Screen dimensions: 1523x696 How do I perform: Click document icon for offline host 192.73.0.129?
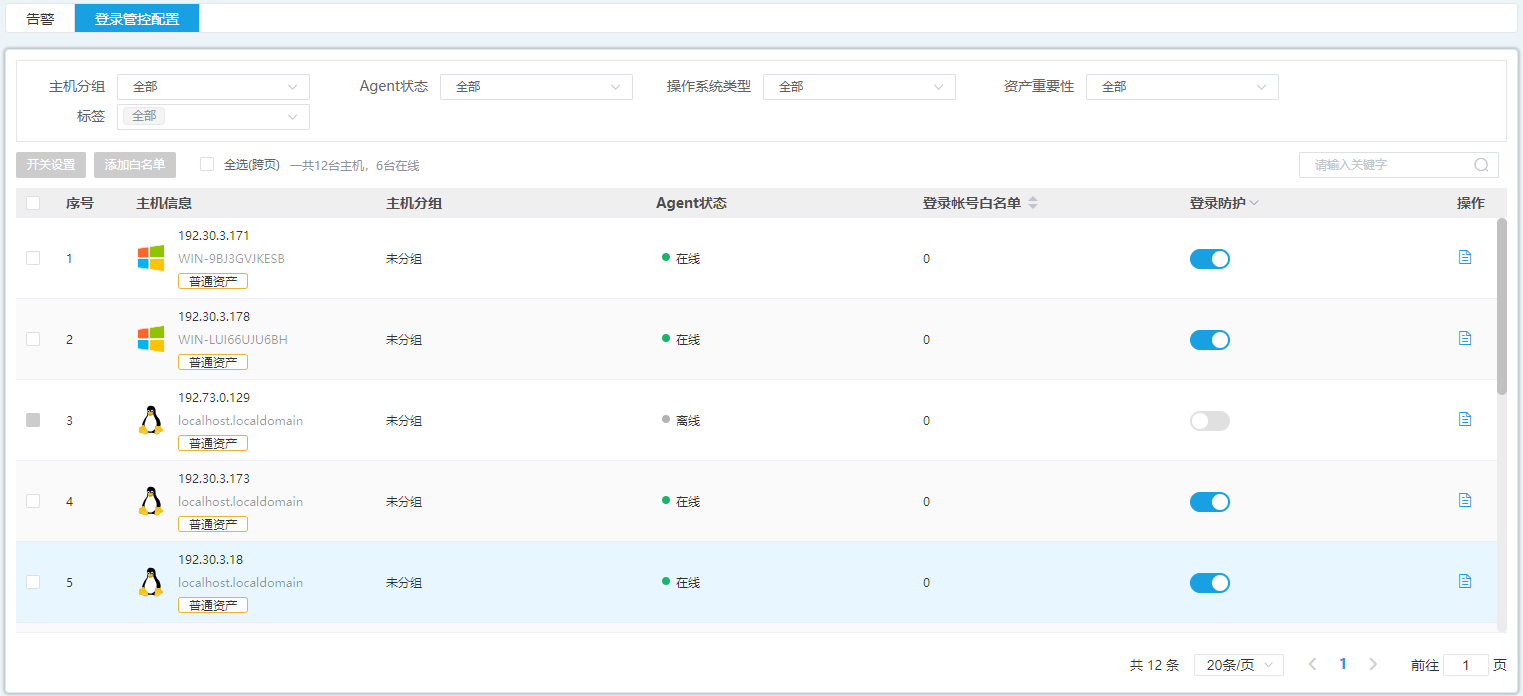[1465, 419]
